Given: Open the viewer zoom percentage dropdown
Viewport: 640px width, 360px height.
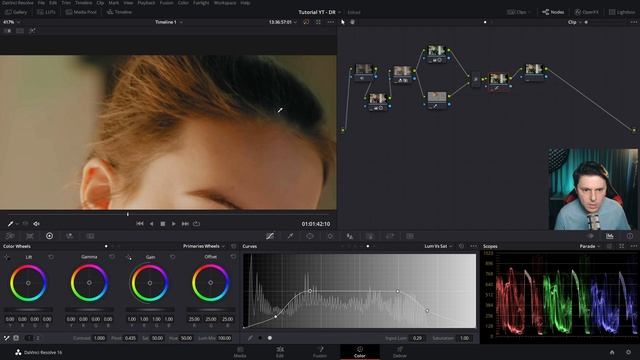Looking at the screenshot, I should (11, 22).
